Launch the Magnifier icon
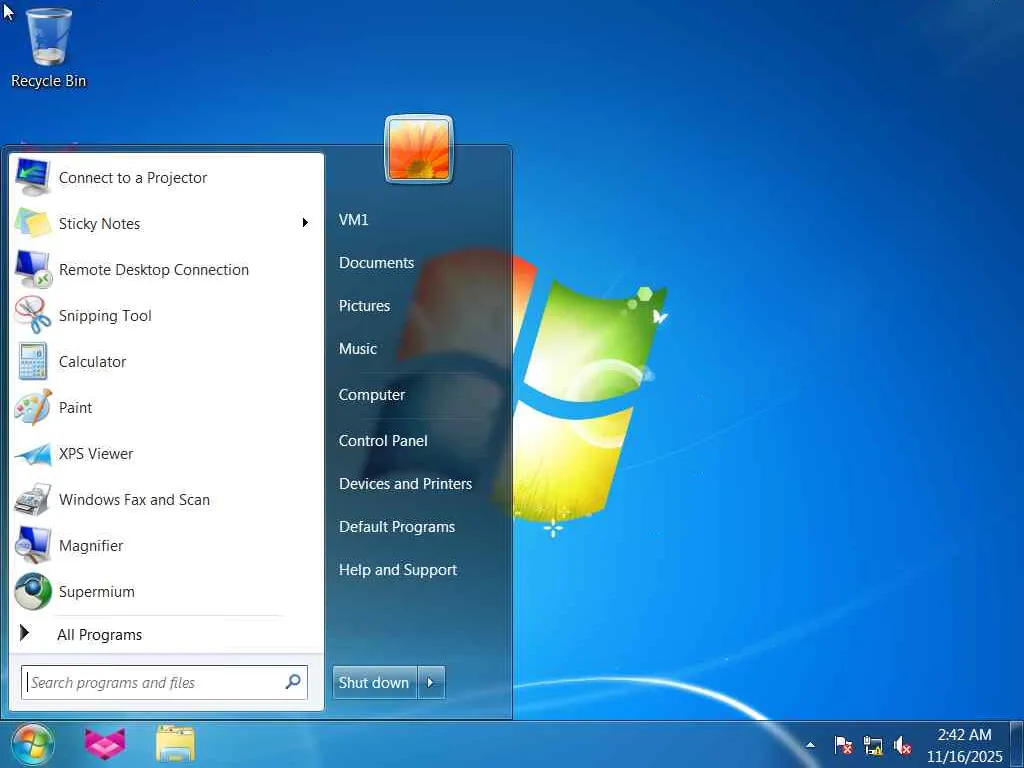The width and height of the screenshot is (1024, 768). (33, 545)
